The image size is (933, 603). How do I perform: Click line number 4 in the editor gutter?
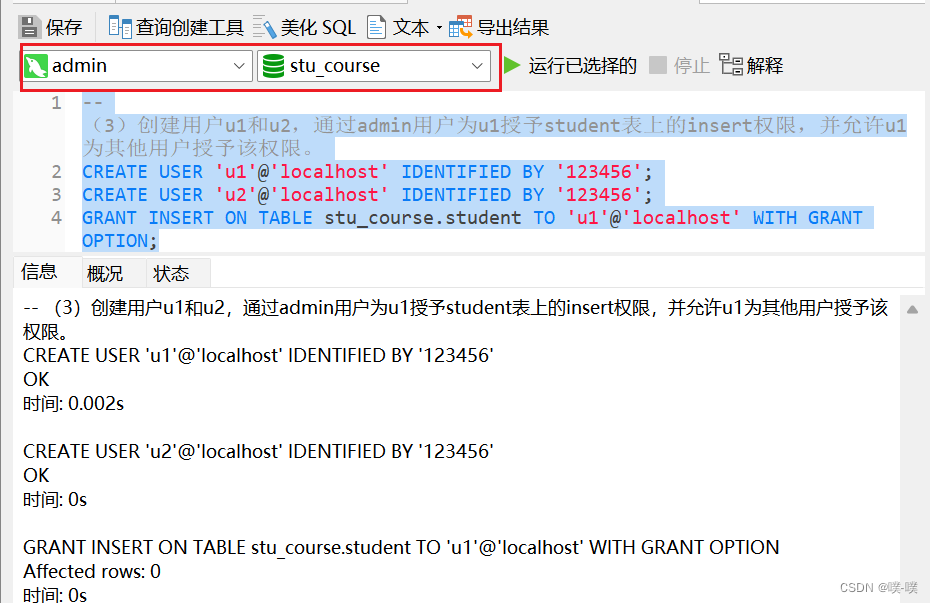[55, 217]
